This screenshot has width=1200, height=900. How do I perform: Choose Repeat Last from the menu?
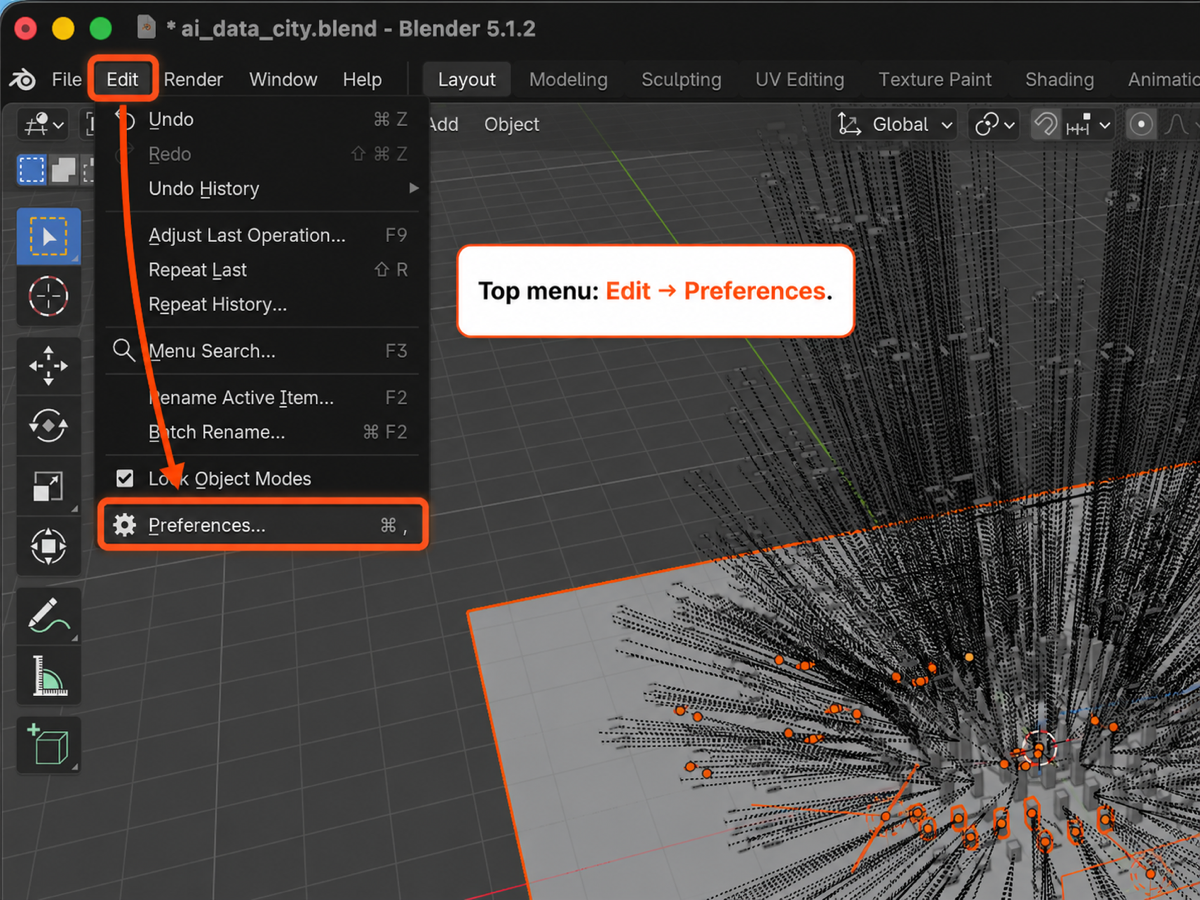click(x=262, y=270)
